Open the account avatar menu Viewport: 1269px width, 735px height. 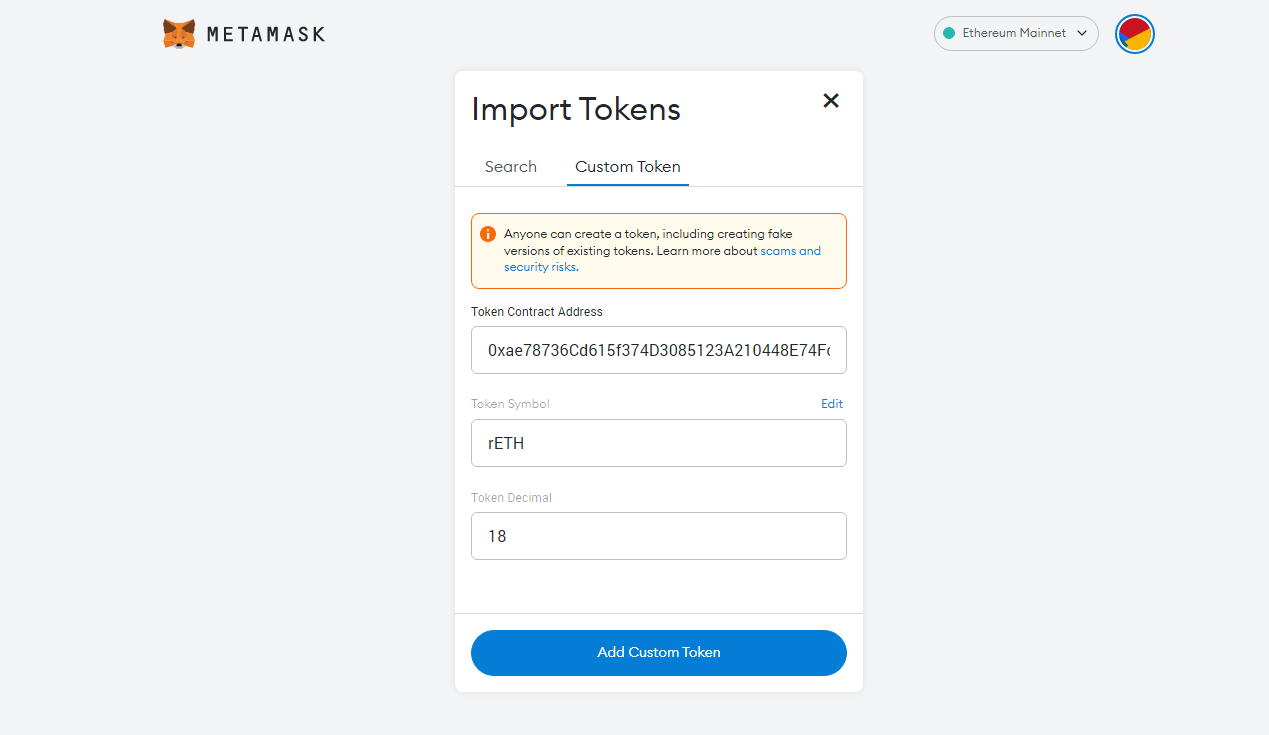[x=1135, y=34]
